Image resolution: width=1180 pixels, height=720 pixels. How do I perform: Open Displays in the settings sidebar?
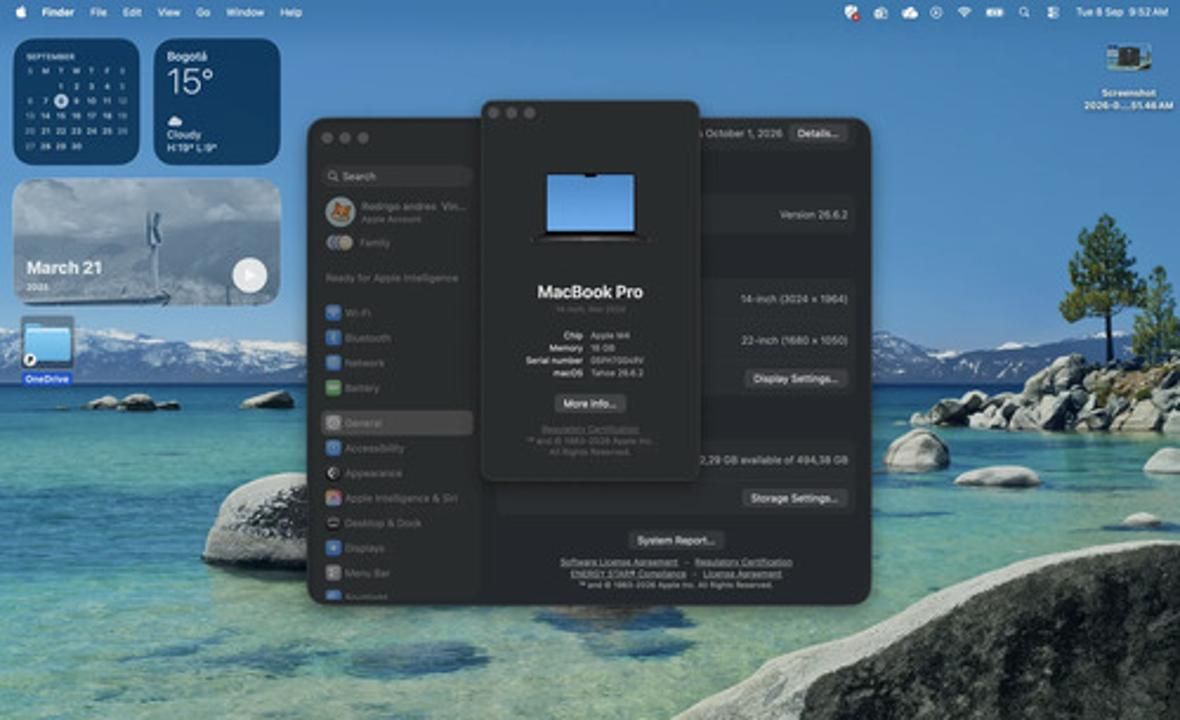397,548
